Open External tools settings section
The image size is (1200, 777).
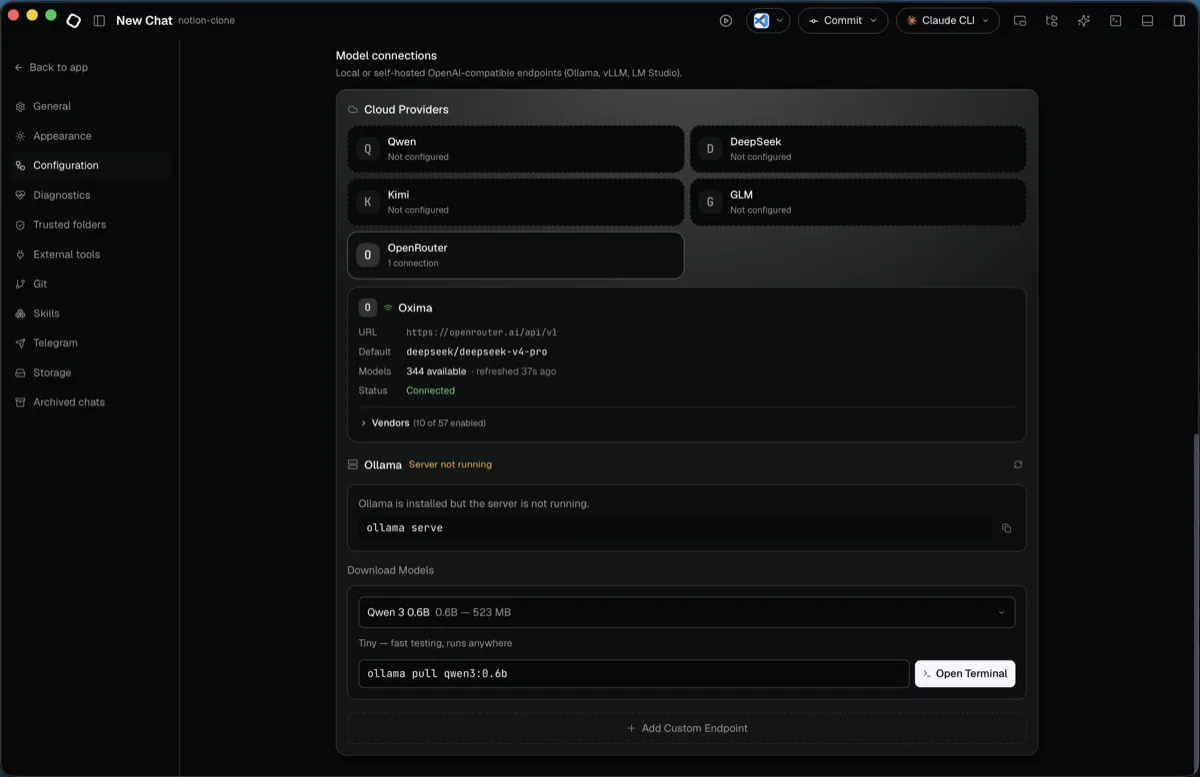tap(88, 254)
